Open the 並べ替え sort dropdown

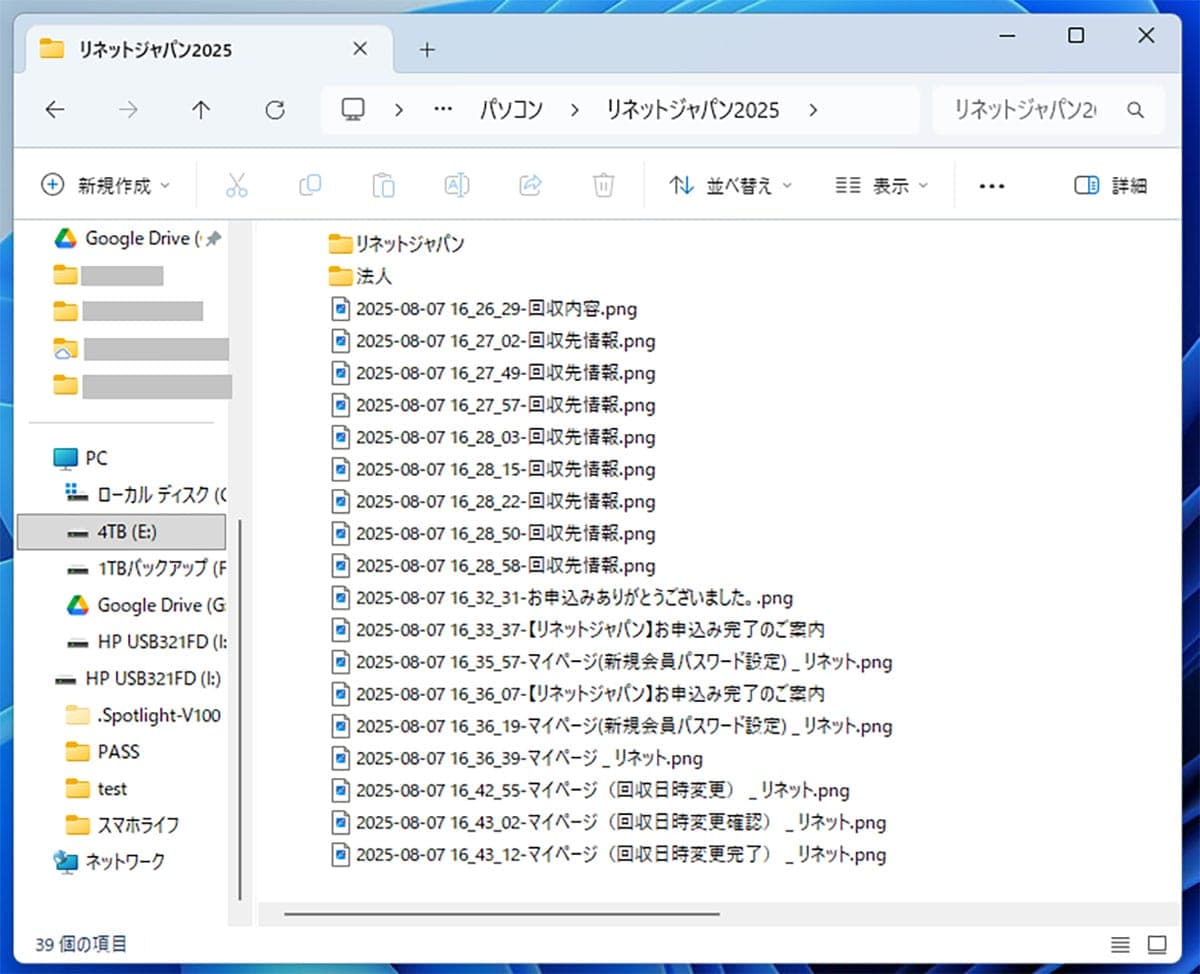tap(730, 186)
